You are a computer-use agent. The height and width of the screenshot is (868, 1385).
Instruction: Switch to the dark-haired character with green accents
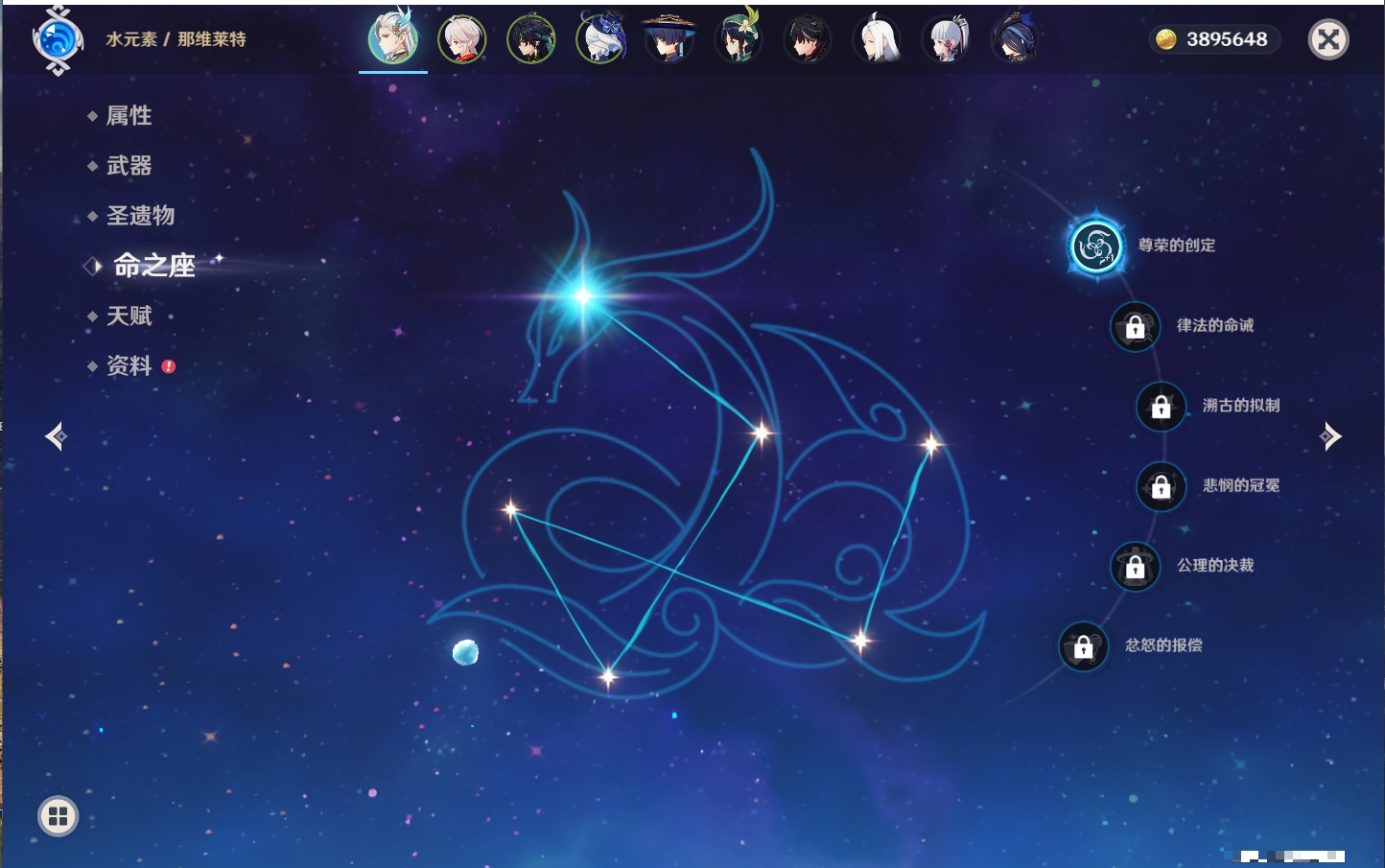coord(531,39)
